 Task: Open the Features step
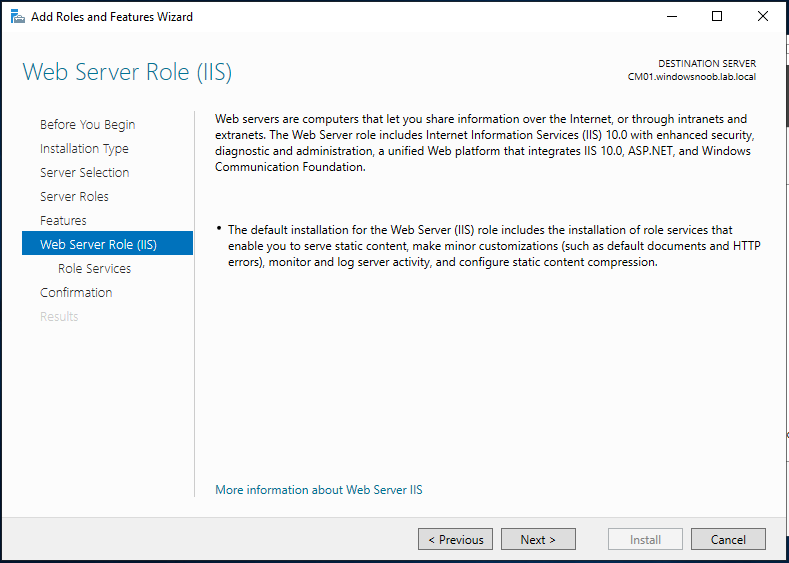pos(63,220)
